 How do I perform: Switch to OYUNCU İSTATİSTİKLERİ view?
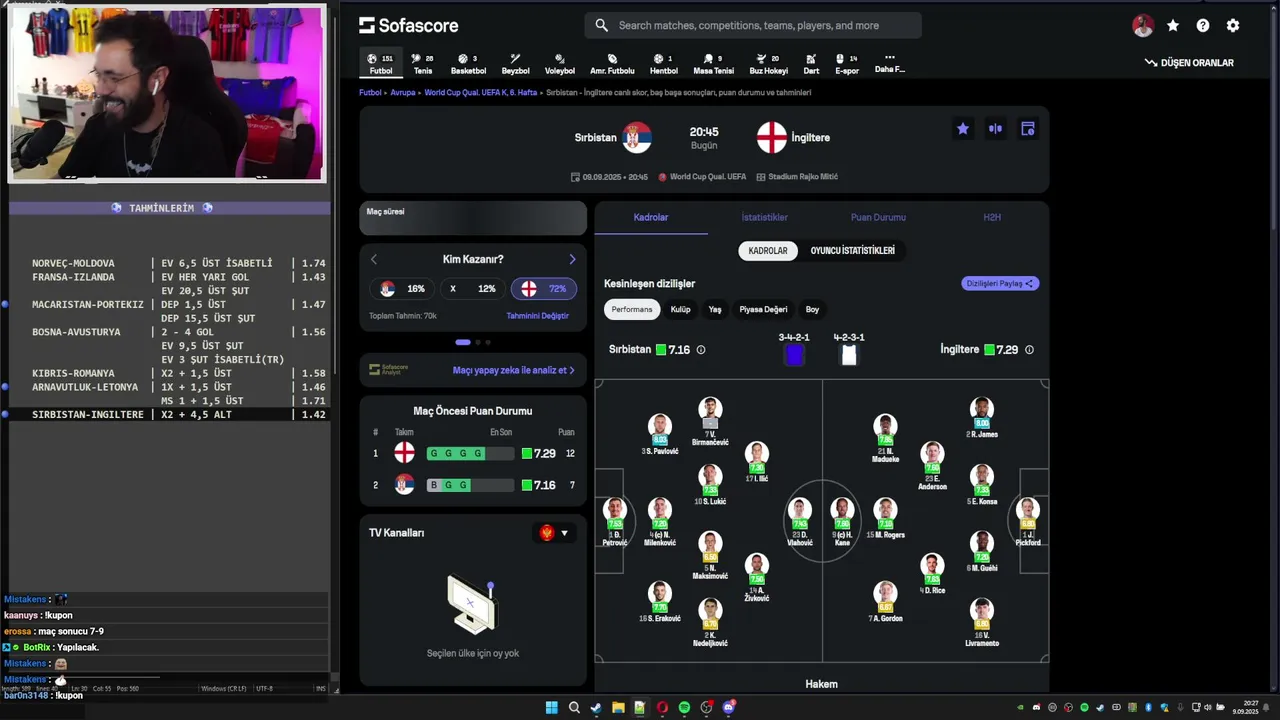[853, 251]
